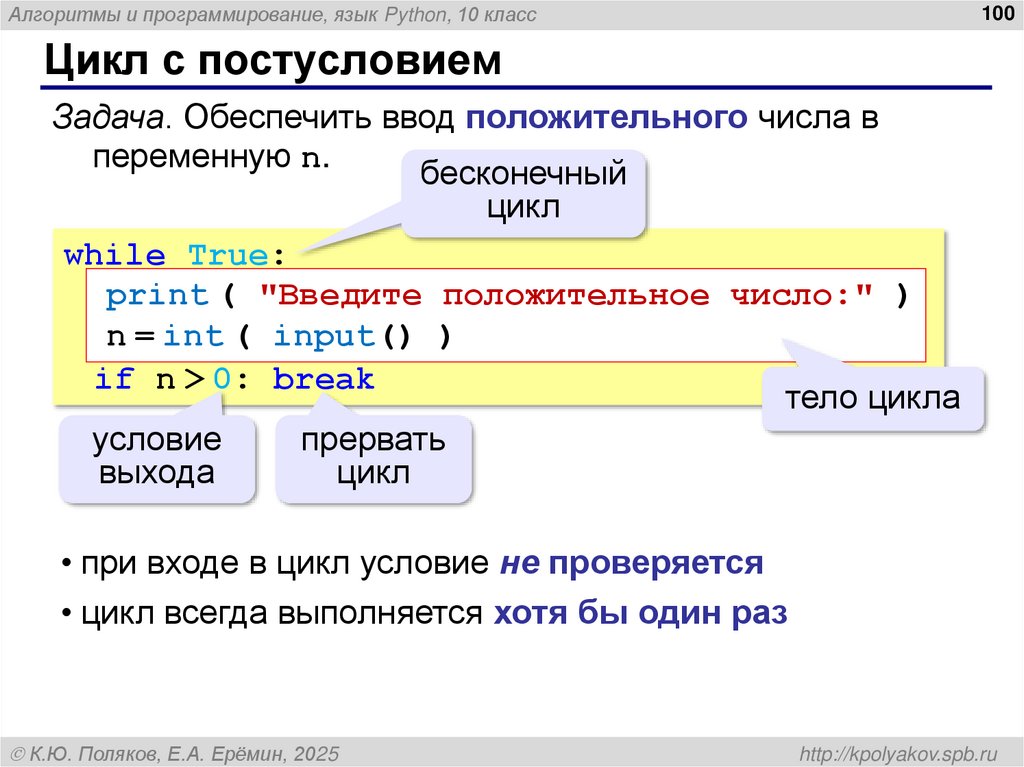Screen dimensions: 1024x767
Task: Click the 'break' keyword in the code
Action: [x=325, y=378]
